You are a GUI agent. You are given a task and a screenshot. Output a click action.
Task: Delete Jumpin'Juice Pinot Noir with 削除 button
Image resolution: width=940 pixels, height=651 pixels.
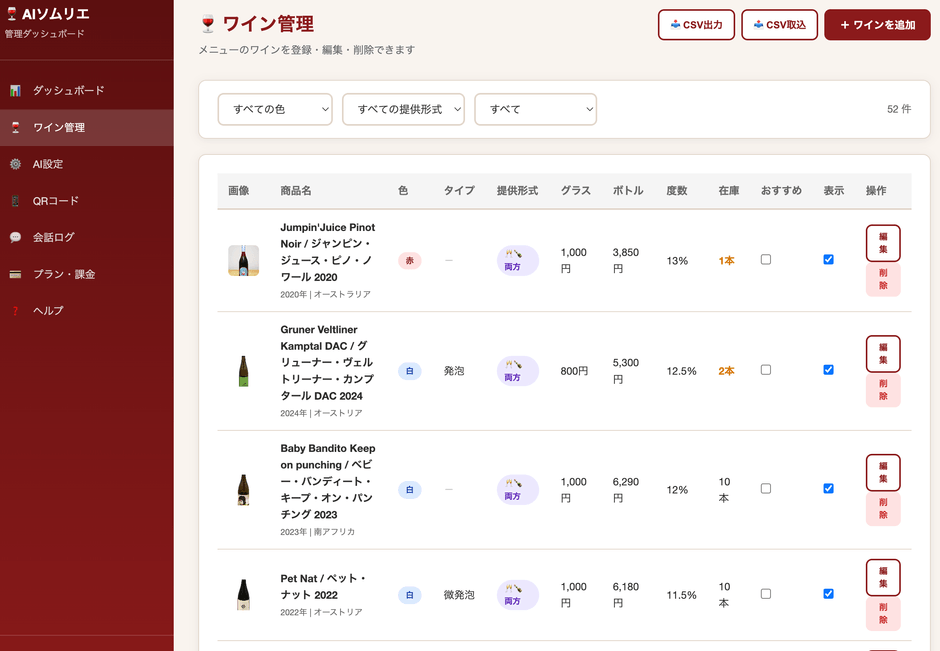(883, 279)
